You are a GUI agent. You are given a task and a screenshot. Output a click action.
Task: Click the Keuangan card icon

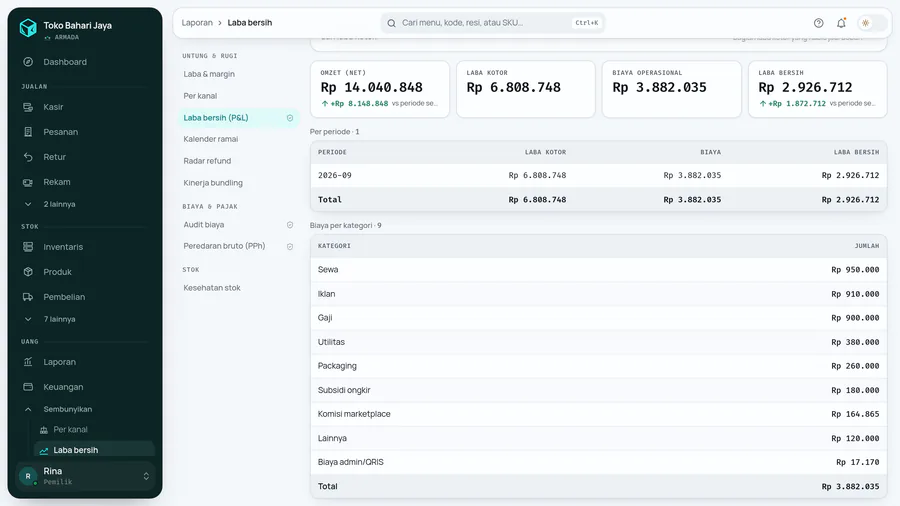28,387
